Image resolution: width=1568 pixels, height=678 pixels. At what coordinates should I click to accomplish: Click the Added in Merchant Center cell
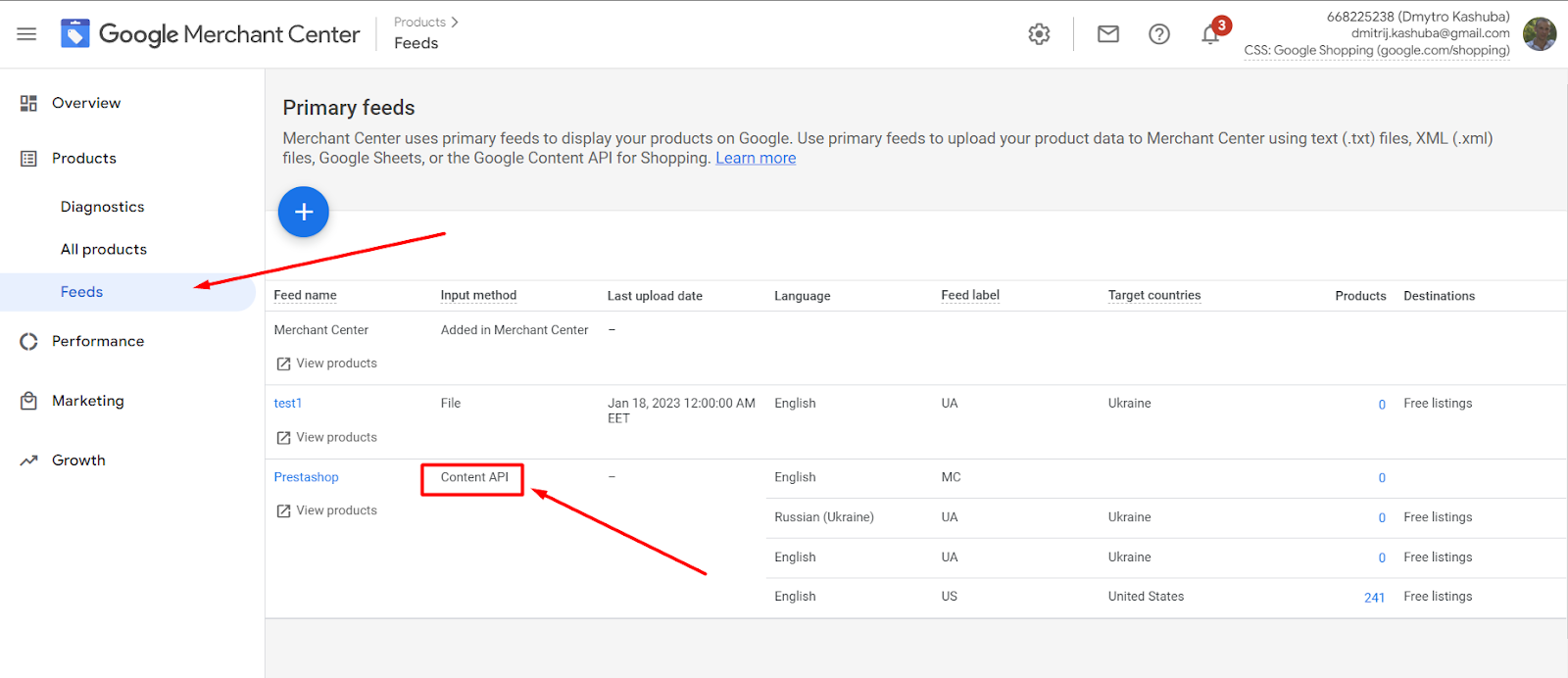click(x=514, y=330)
